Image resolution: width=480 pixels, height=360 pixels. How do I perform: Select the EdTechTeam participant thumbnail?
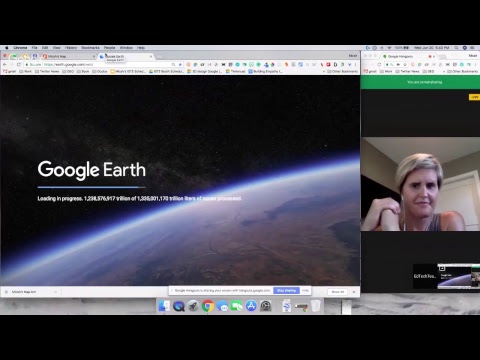point(425,276)
